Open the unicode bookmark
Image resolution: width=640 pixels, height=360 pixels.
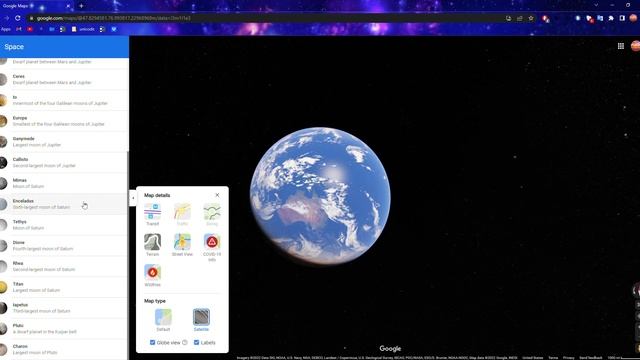pyautogui.click(x=83, y=29)
